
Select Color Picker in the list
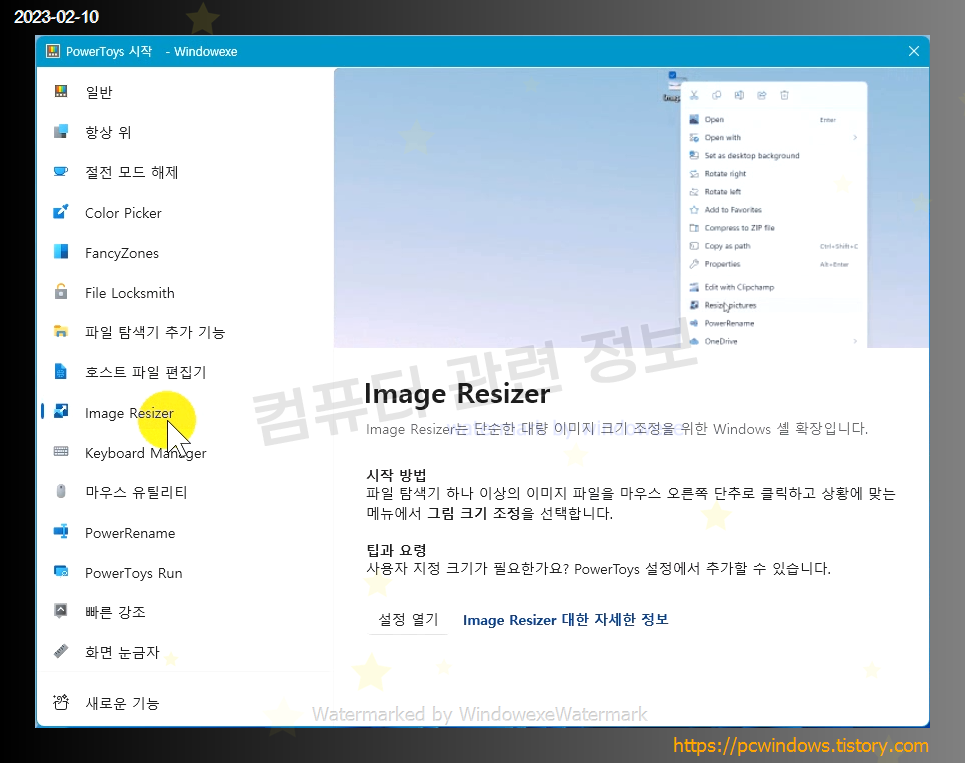point(123,213)
